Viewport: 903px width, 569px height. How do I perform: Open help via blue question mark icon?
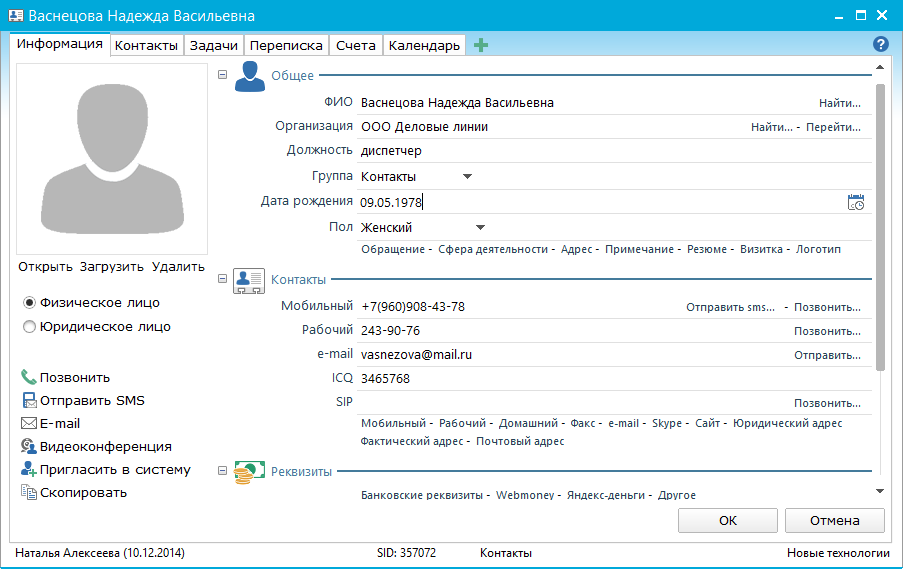[881, 44]
